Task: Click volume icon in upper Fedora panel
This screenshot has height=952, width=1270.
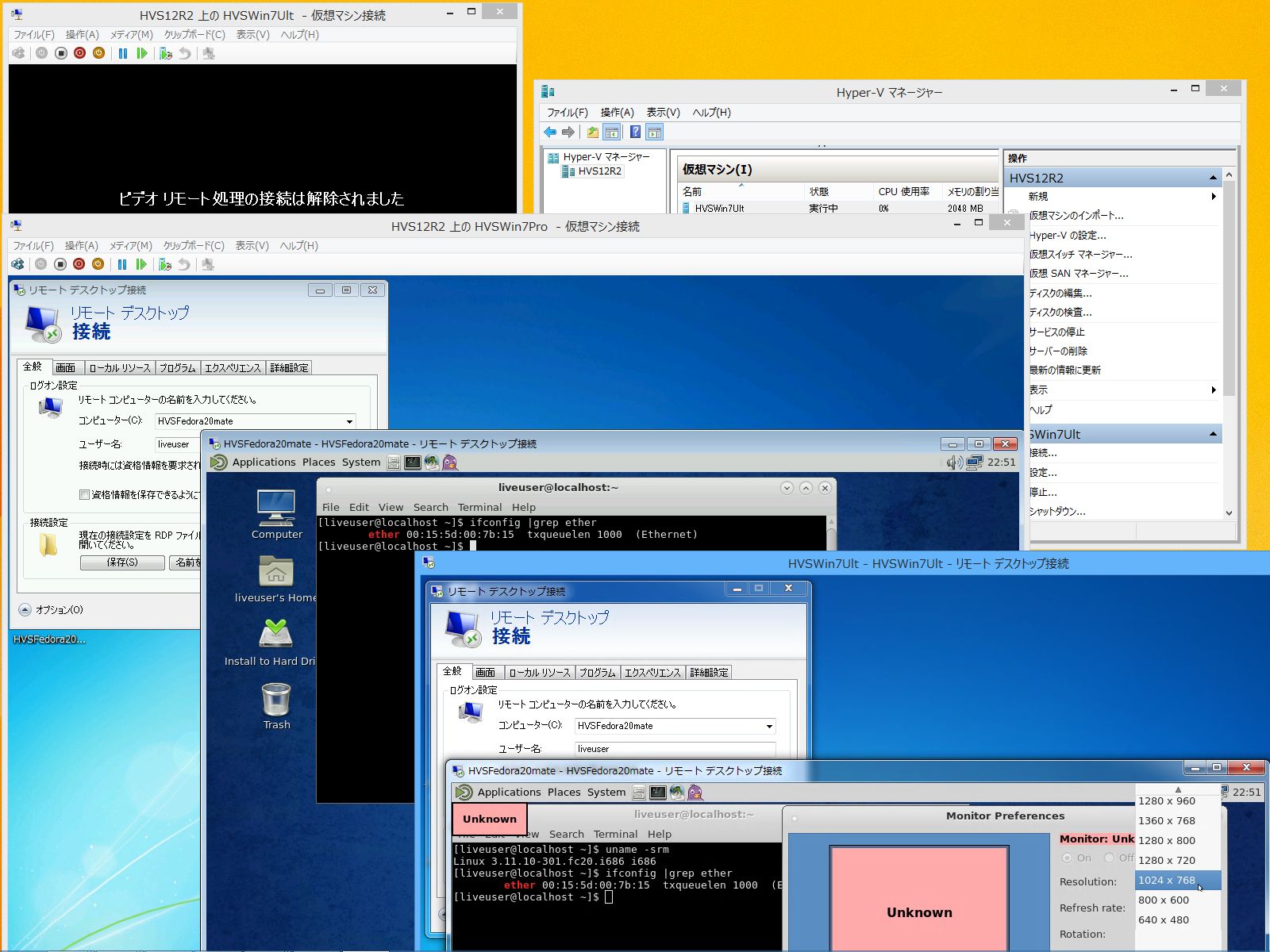Action: pyautogui.click(x=954, y=462)
